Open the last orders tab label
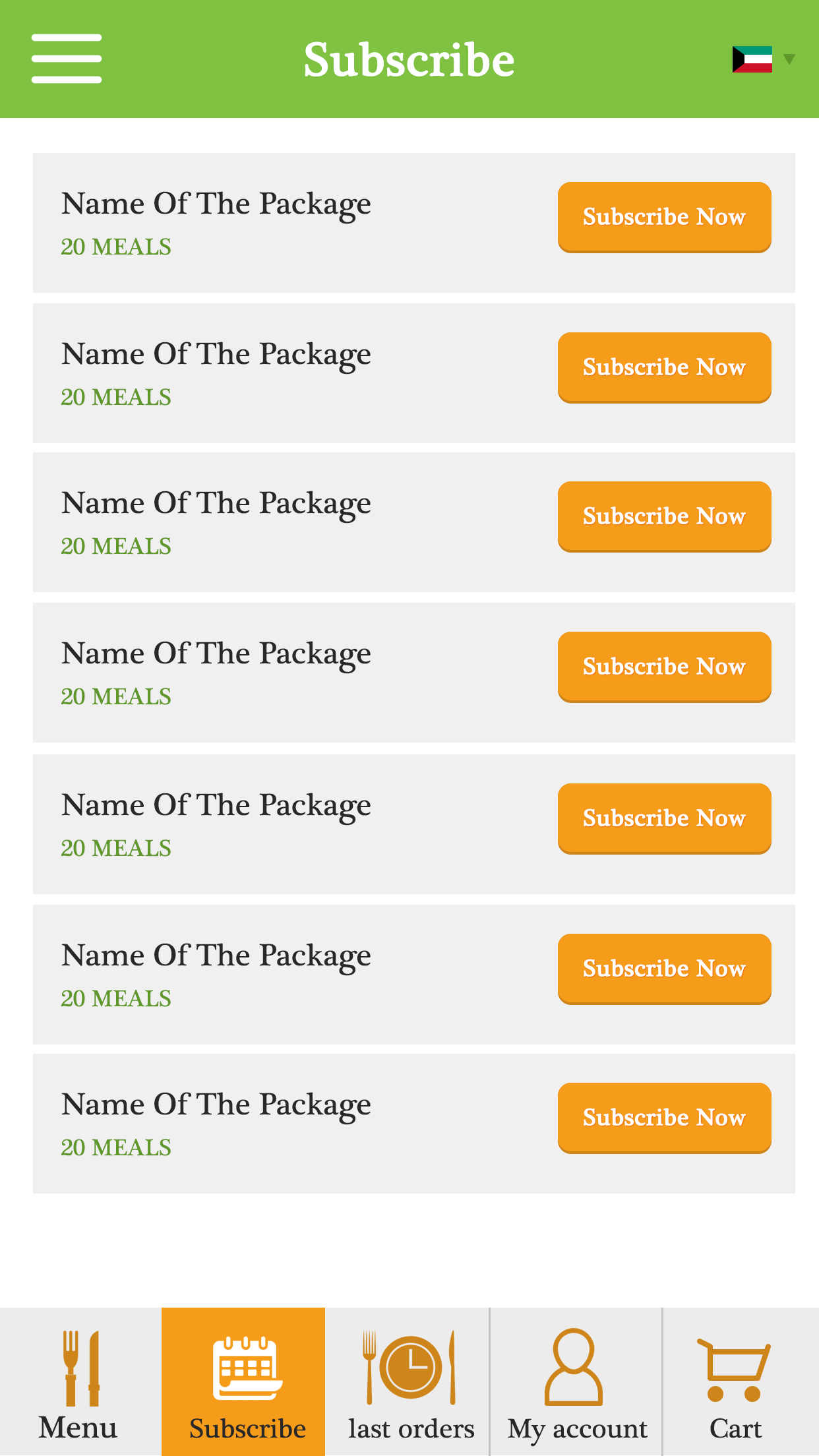 tap(411, 1429)
